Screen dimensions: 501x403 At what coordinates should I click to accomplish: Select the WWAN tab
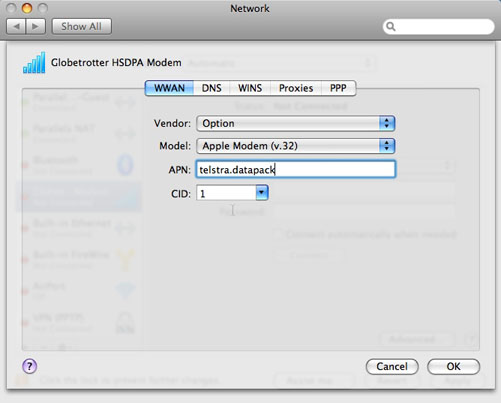coord(169,88)
